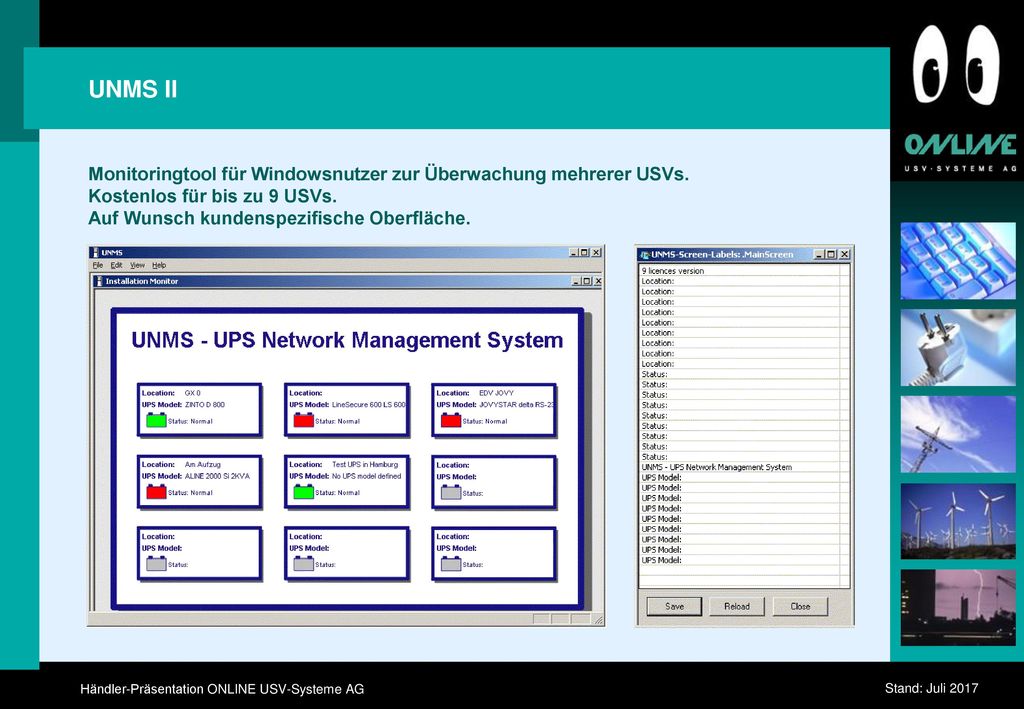Click the lightning over city thumbnail

point(958,608)
